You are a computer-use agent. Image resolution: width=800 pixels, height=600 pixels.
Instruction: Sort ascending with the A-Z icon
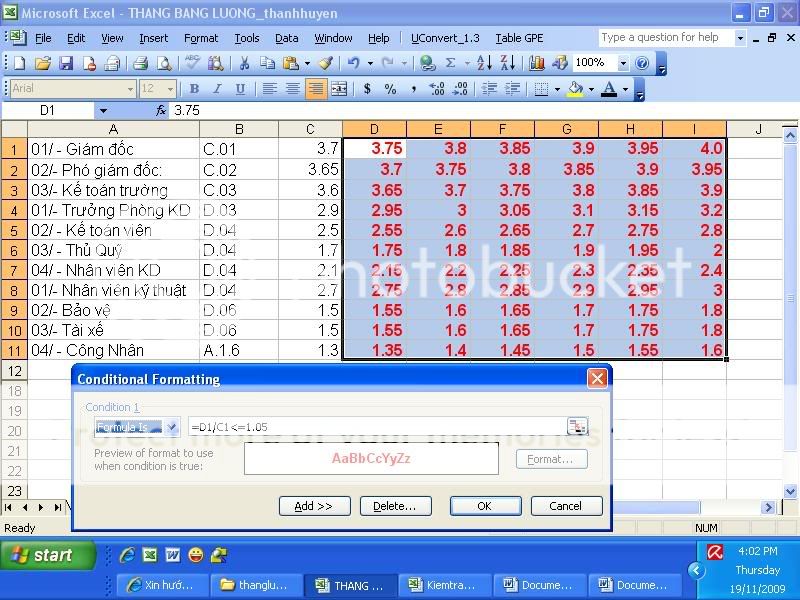pos(485,63)
